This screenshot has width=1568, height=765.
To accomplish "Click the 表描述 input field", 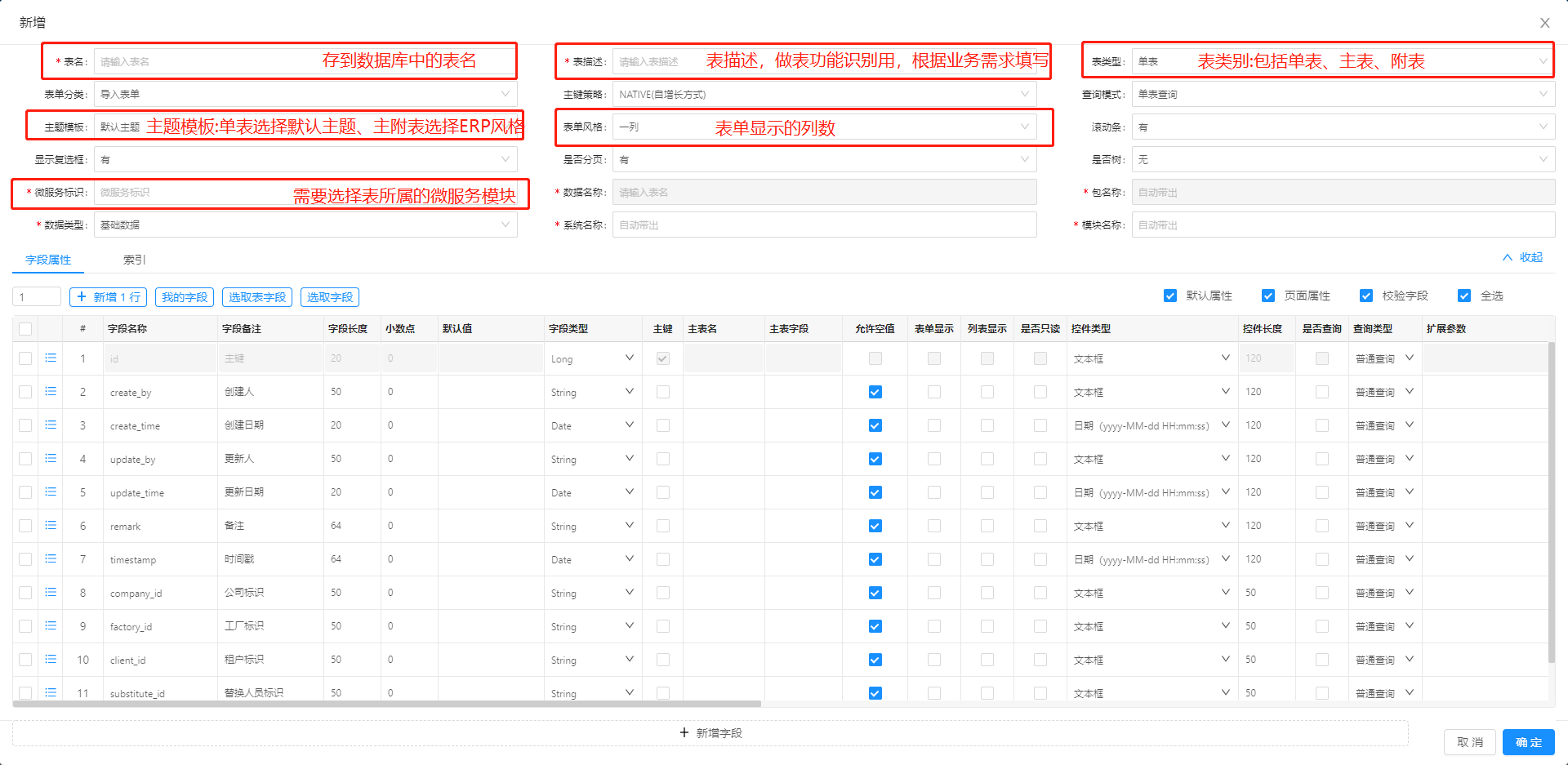I will pos(825,61).
